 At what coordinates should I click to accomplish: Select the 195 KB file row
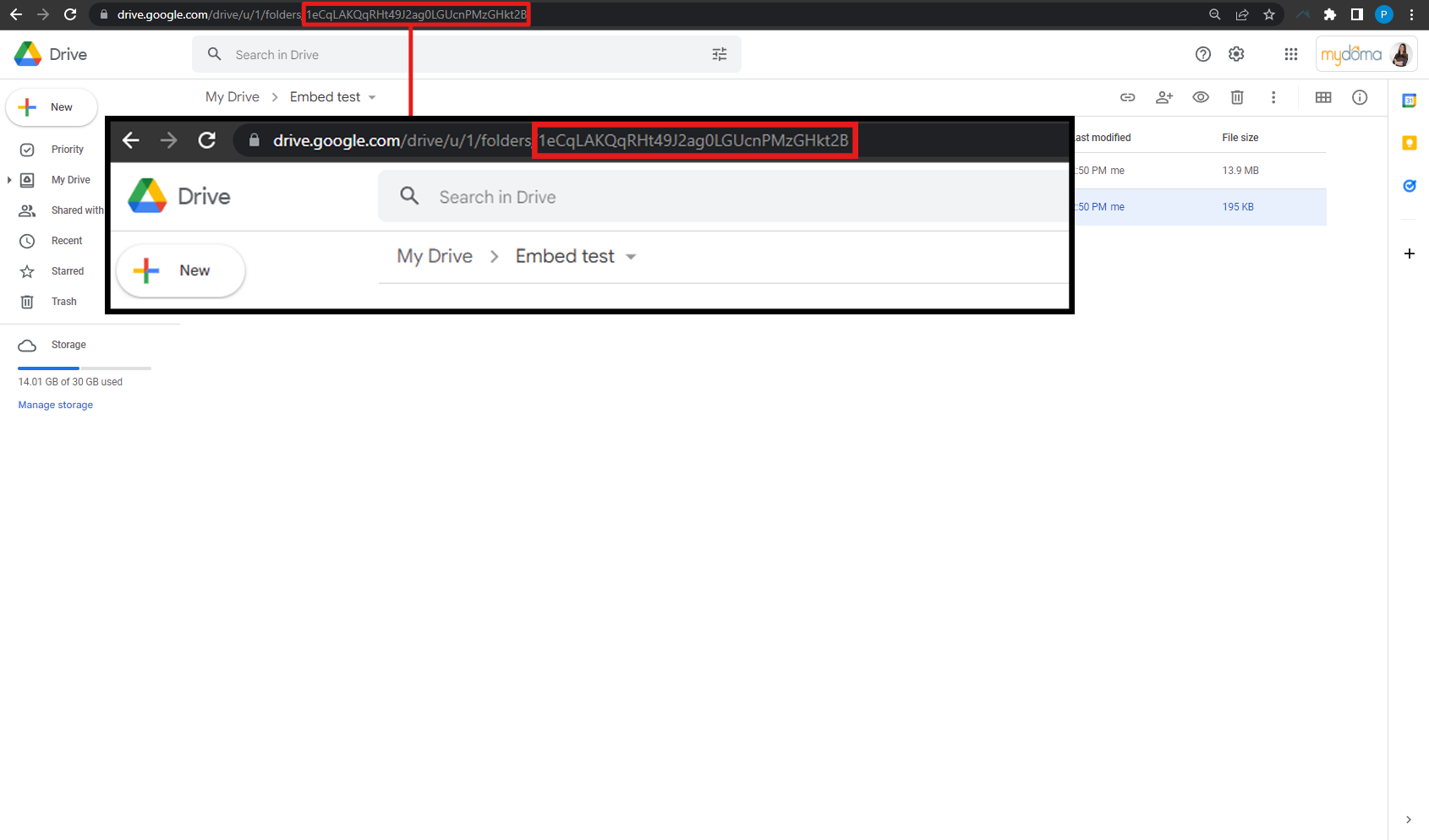(1200, 207)
